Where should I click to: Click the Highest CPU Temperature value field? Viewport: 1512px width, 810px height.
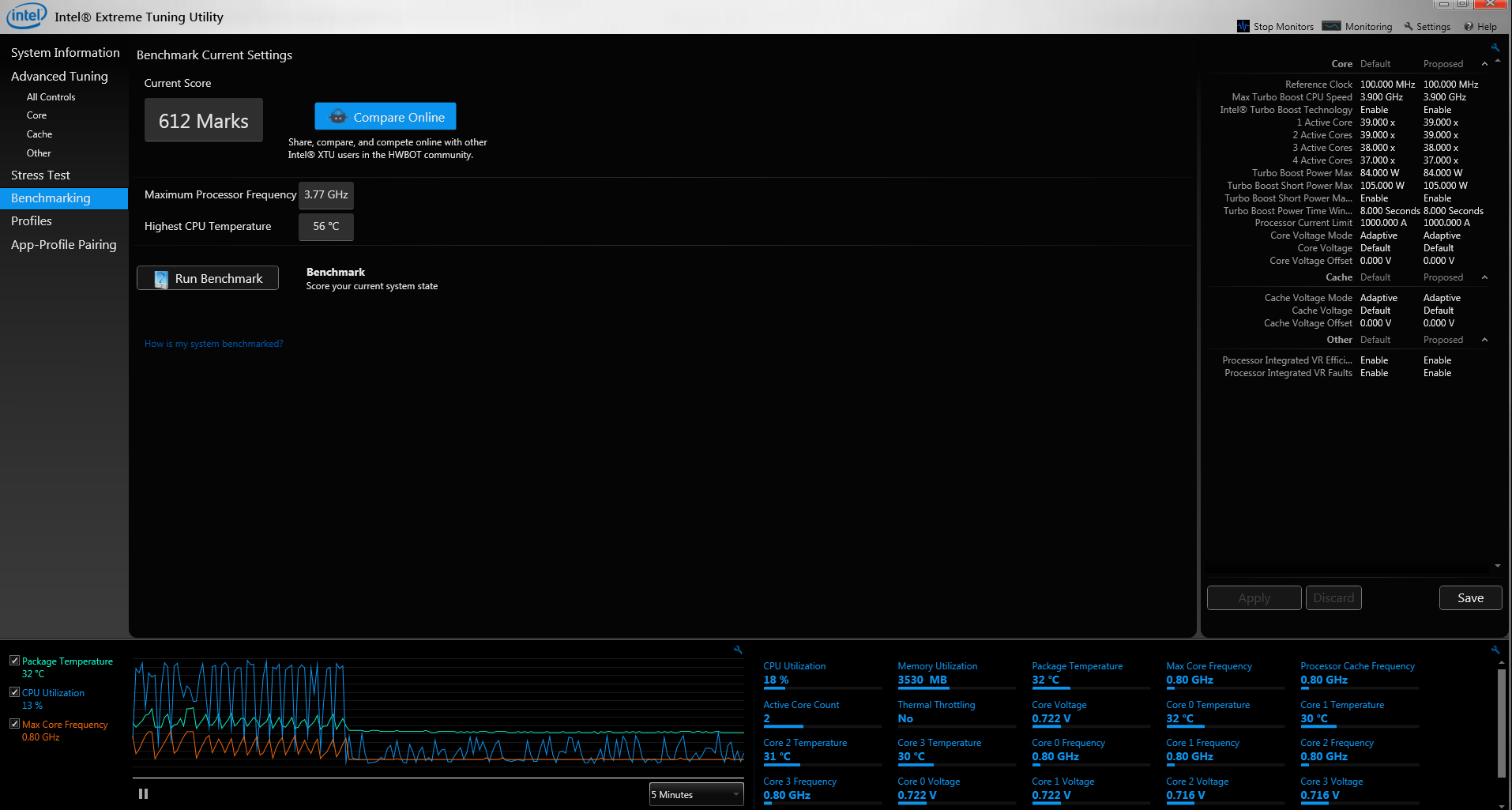326,226
